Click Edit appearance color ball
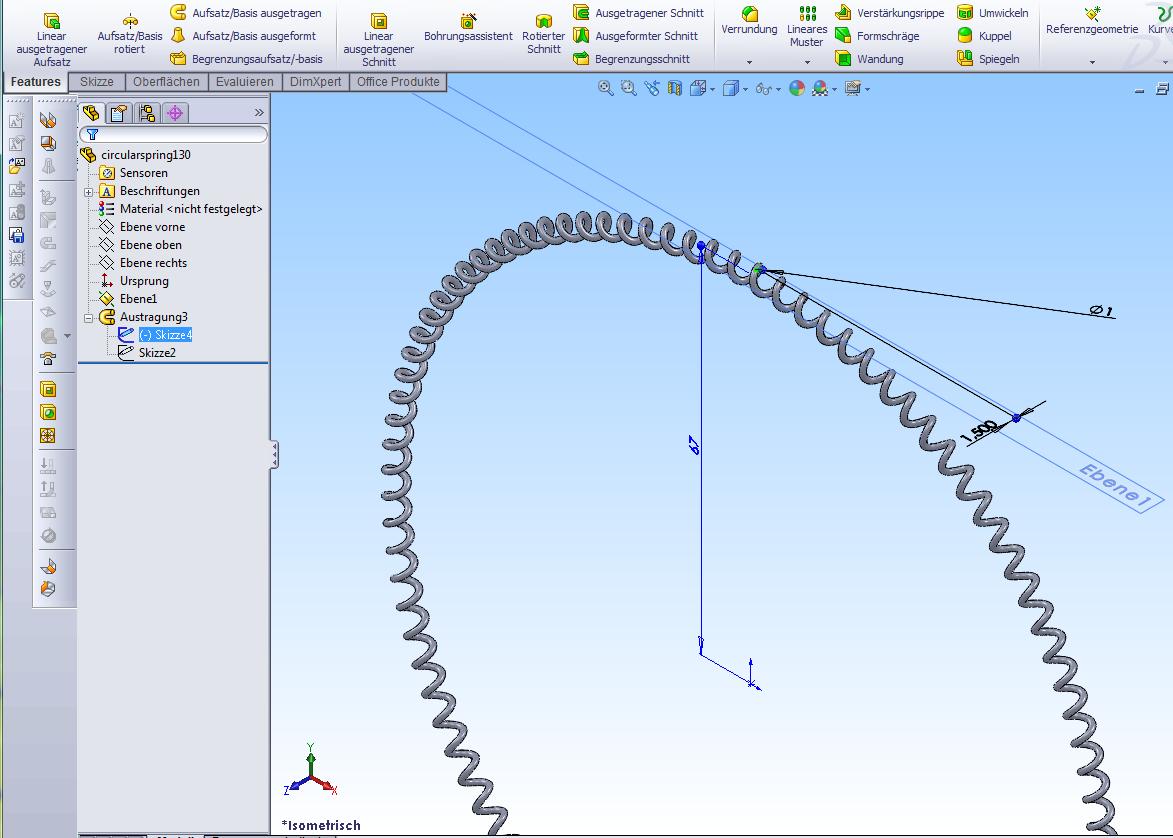The height and width of the screenshot is (838, 1173). pyautogui.click(x=797, y=88)
